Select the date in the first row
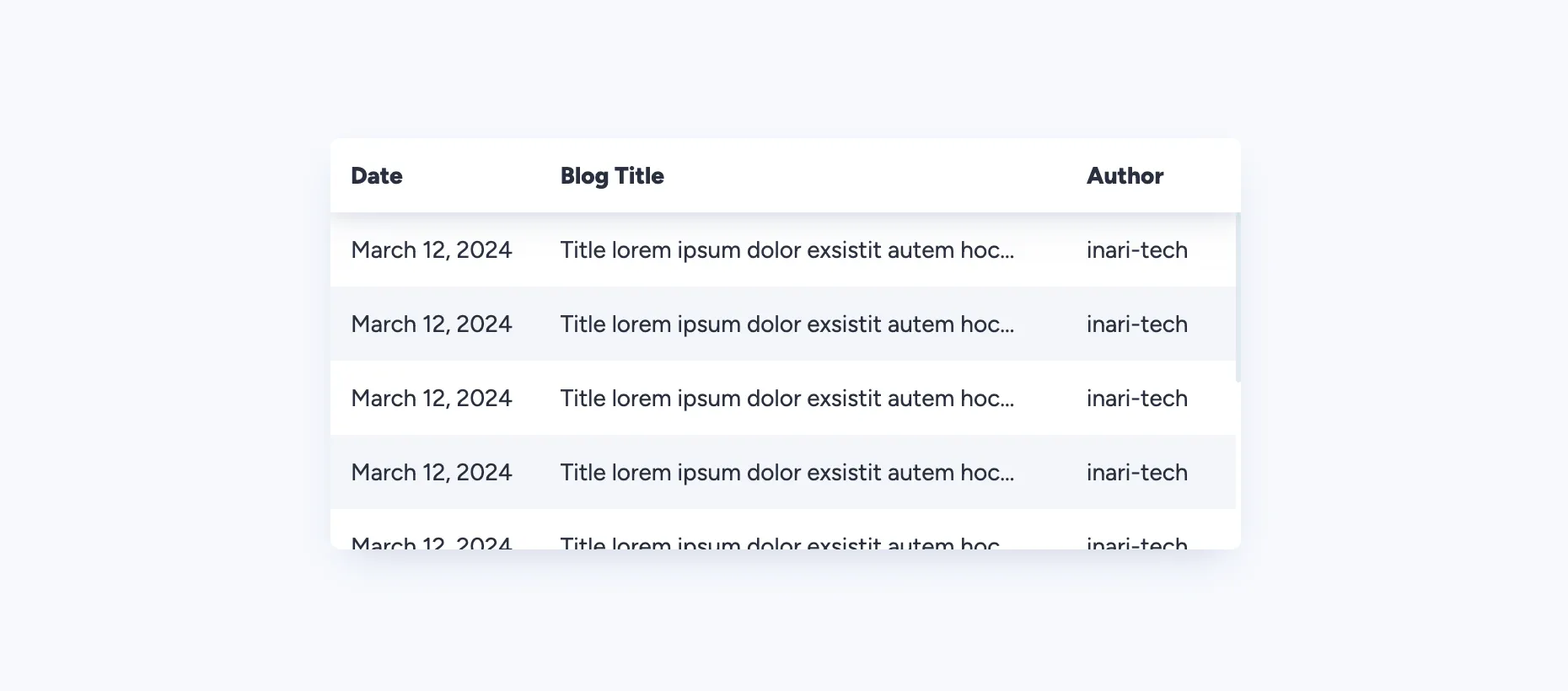1568x691 pixels. (432, 250)
